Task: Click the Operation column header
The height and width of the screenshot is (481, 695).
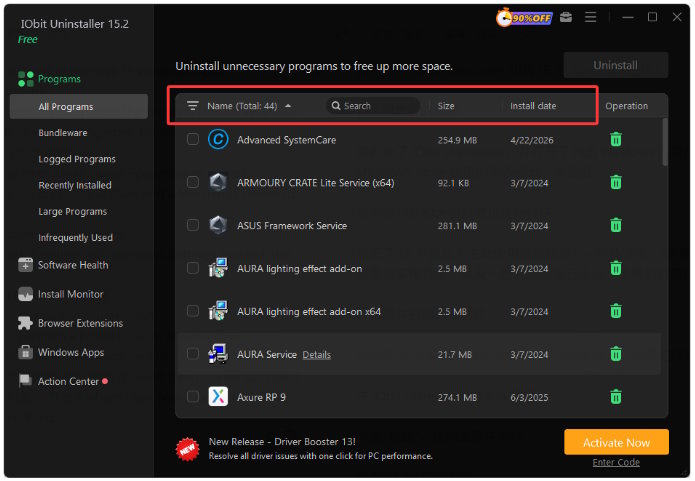Action: (626, 106)
